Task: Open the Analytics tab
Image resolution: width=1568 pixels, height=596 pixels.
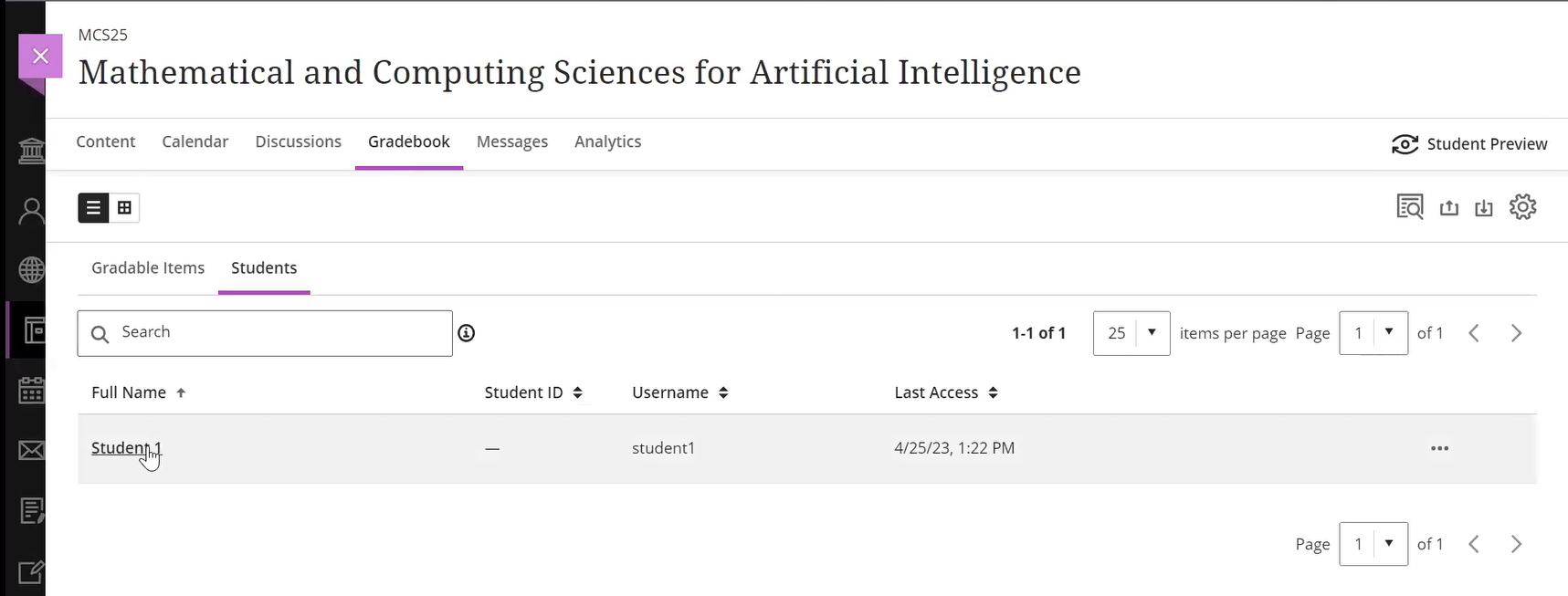Action: click(608, 141)
